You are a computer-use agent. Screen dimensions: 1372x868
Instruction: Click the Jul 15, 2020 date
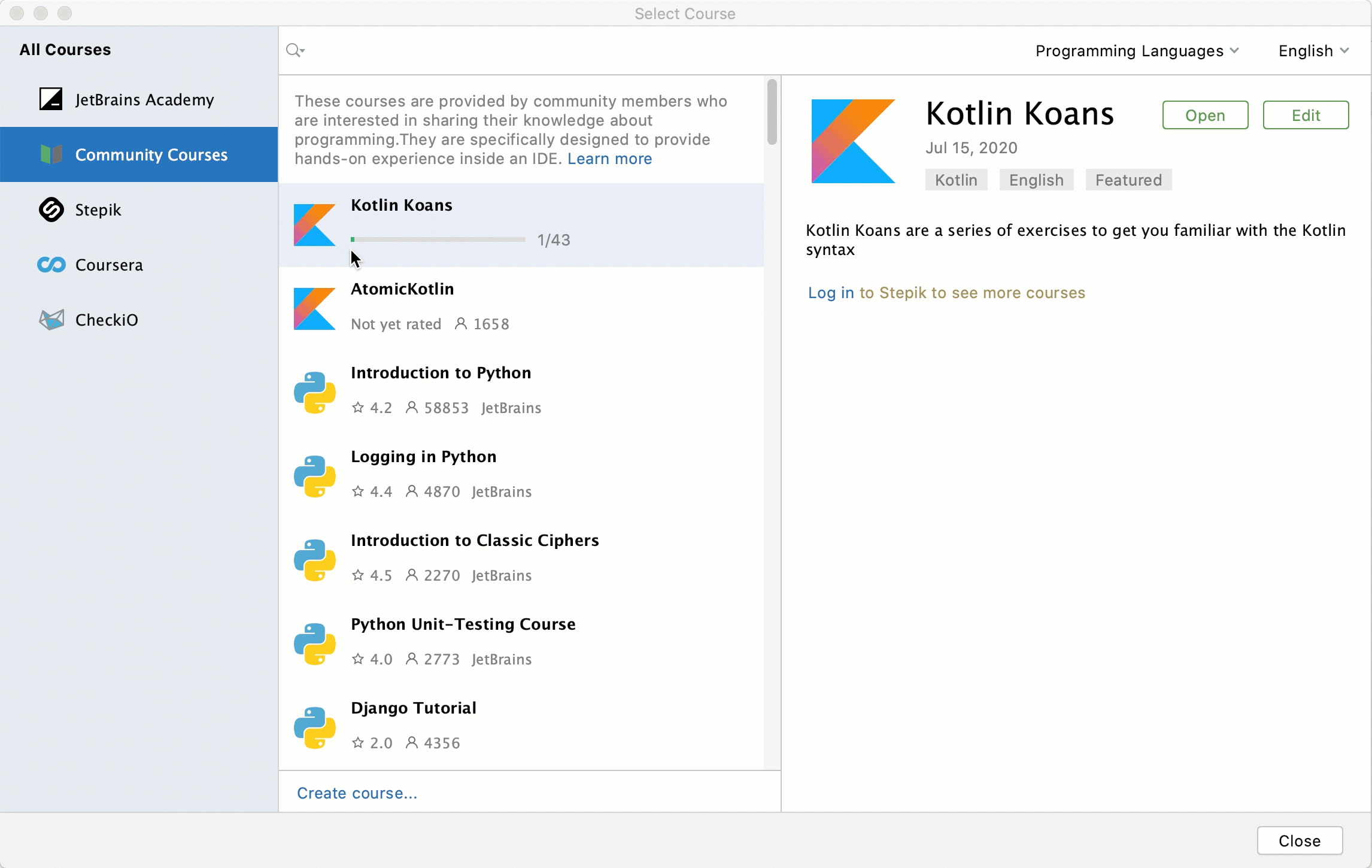point(971,148)
